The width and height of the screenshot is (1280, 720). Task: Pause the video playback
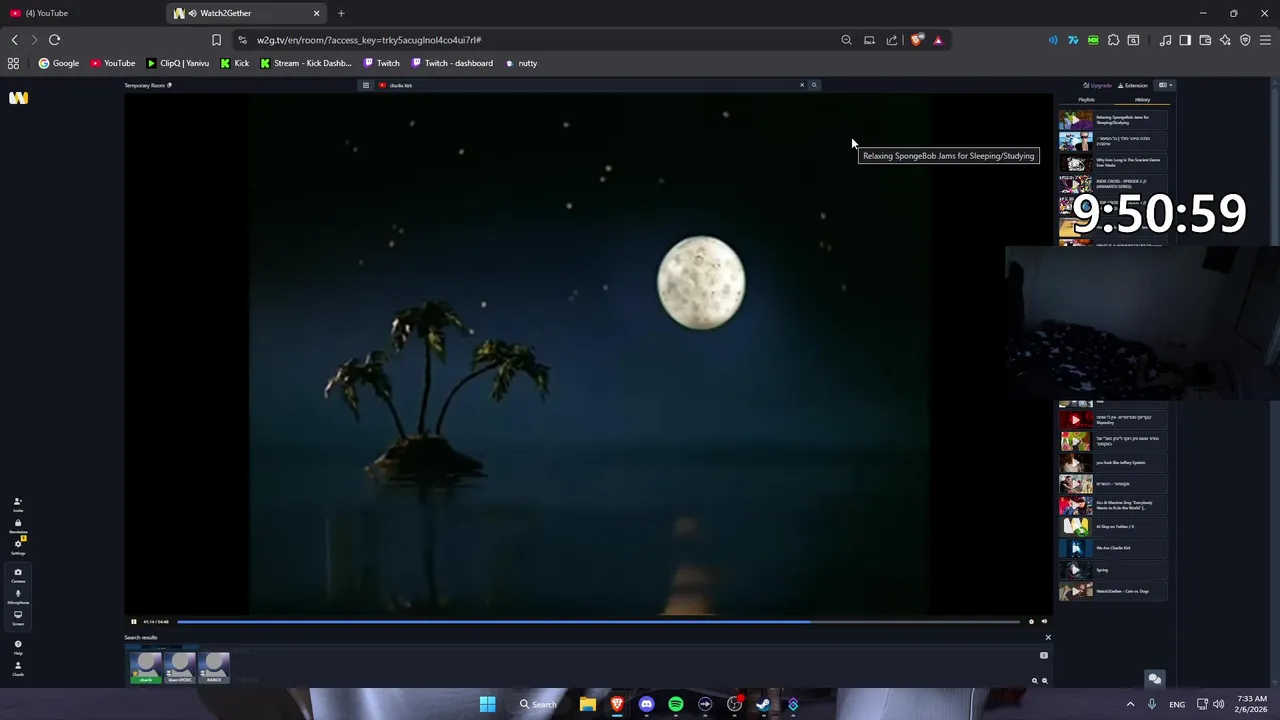pyautogui.click(x=133, y=622)
